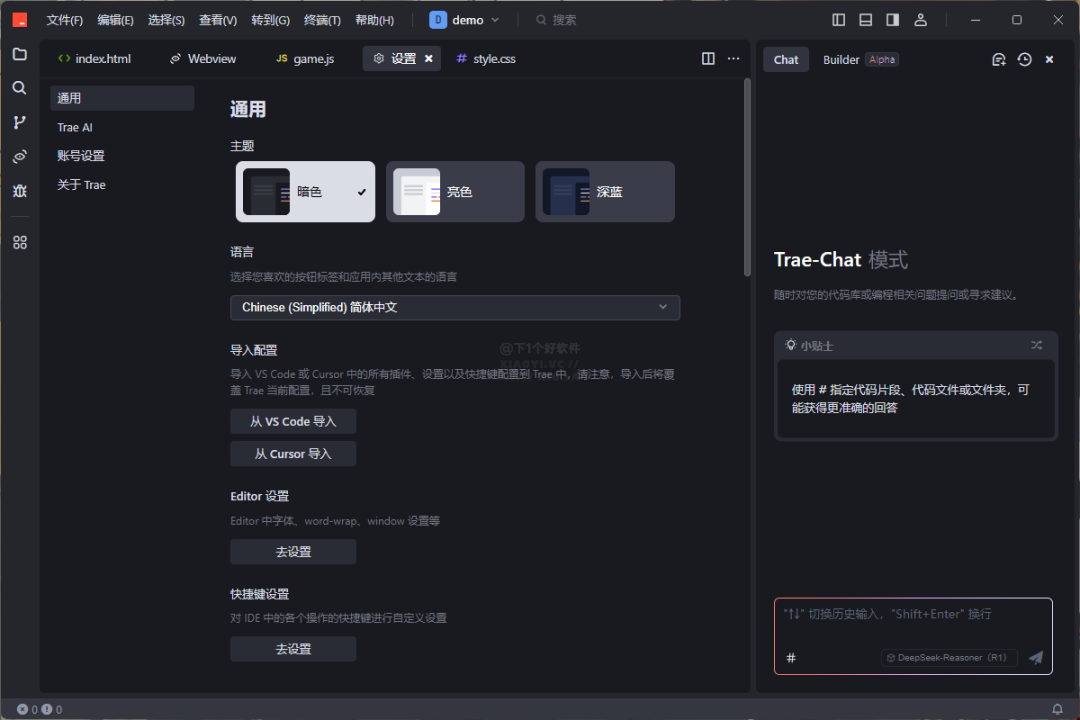Select the 亮色 light theme option

455,192
